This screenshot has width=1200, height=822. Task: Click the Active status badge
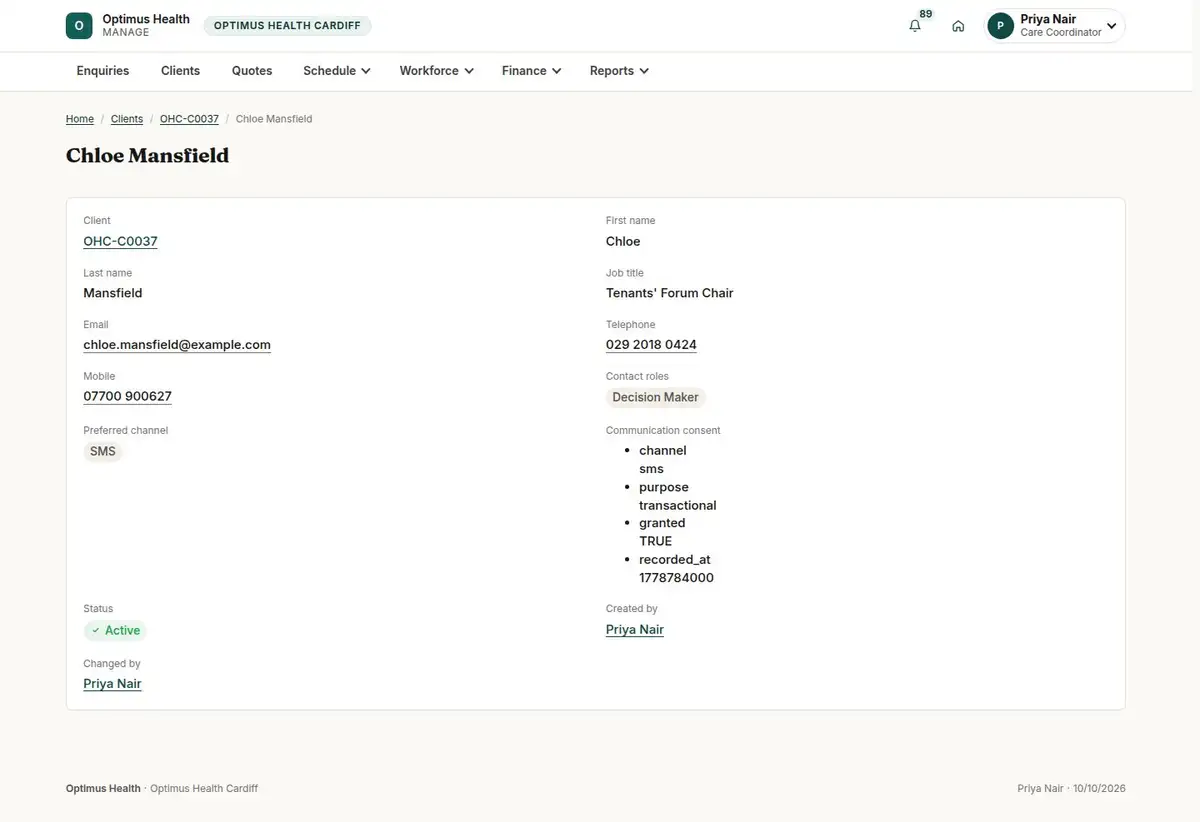coord(115,631)
